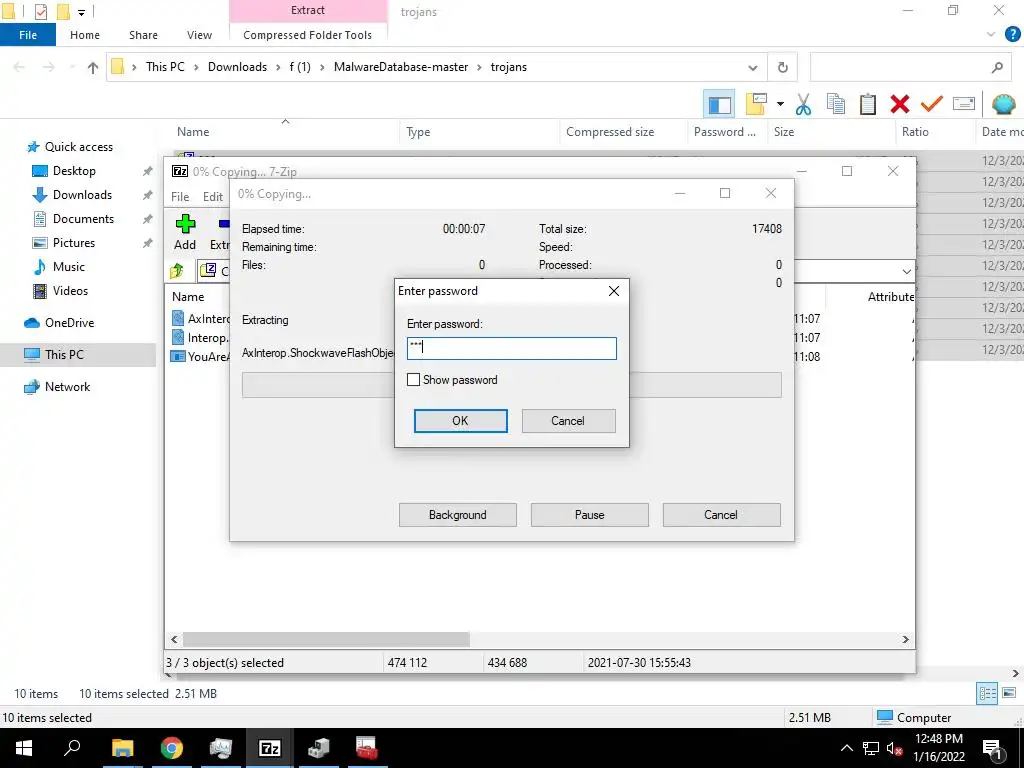Screen dimensions: 1024x768
Task: Switch to large icons view in status bar
Action: (1008, 694)
